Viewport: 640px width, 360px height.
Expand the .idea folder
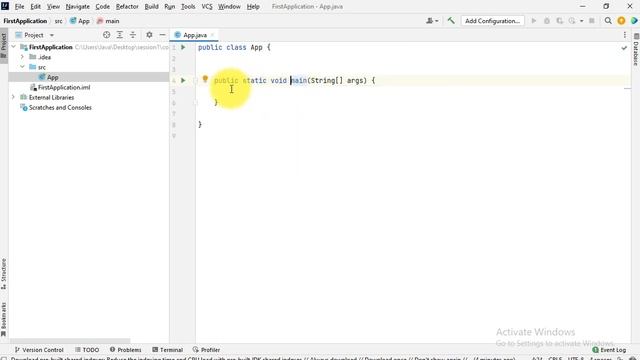click(x=22, y=57)
